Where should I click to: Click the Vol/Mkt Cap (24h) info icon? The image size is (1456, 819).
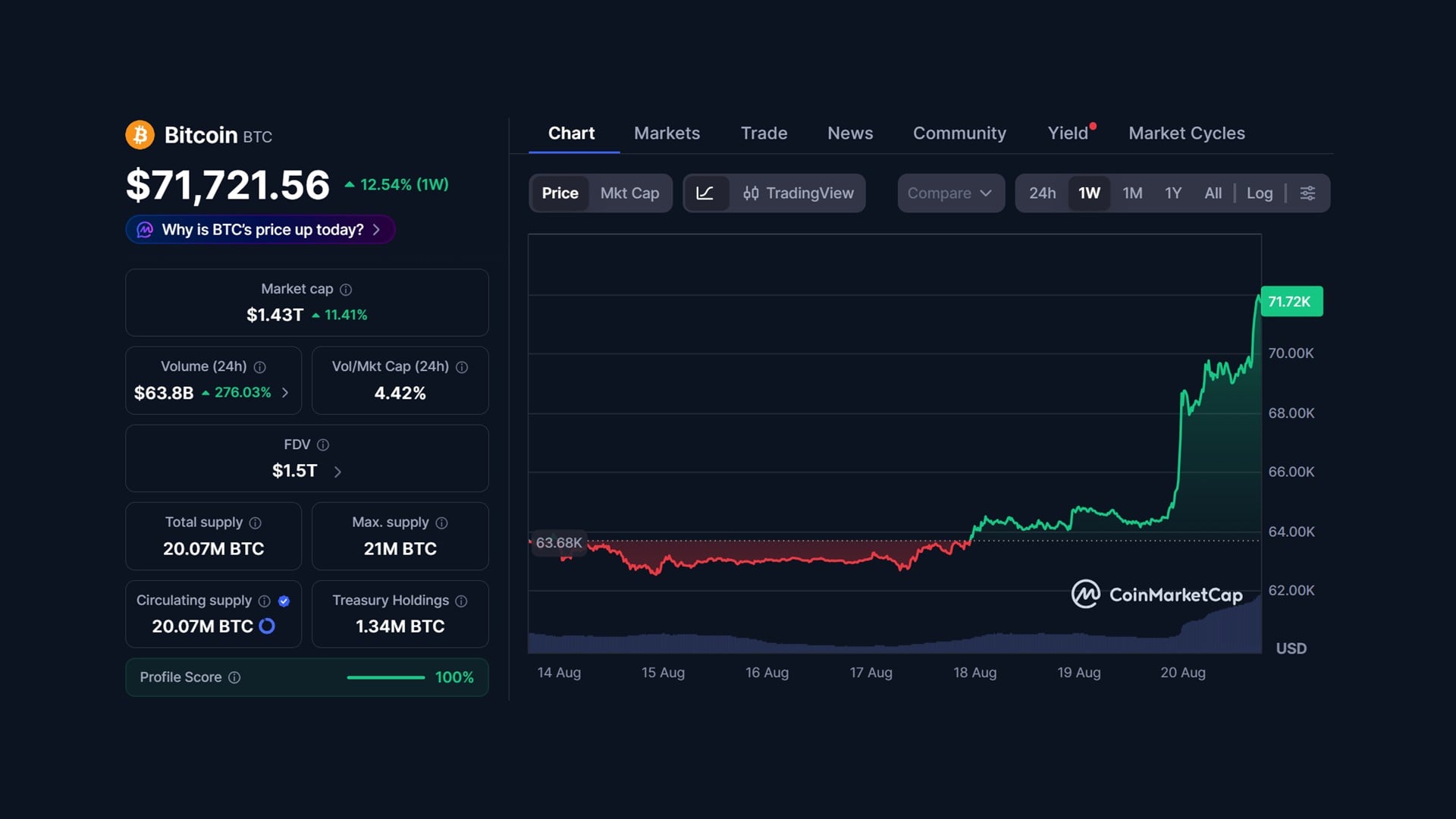pyautogui.click(x=462, y=367)
